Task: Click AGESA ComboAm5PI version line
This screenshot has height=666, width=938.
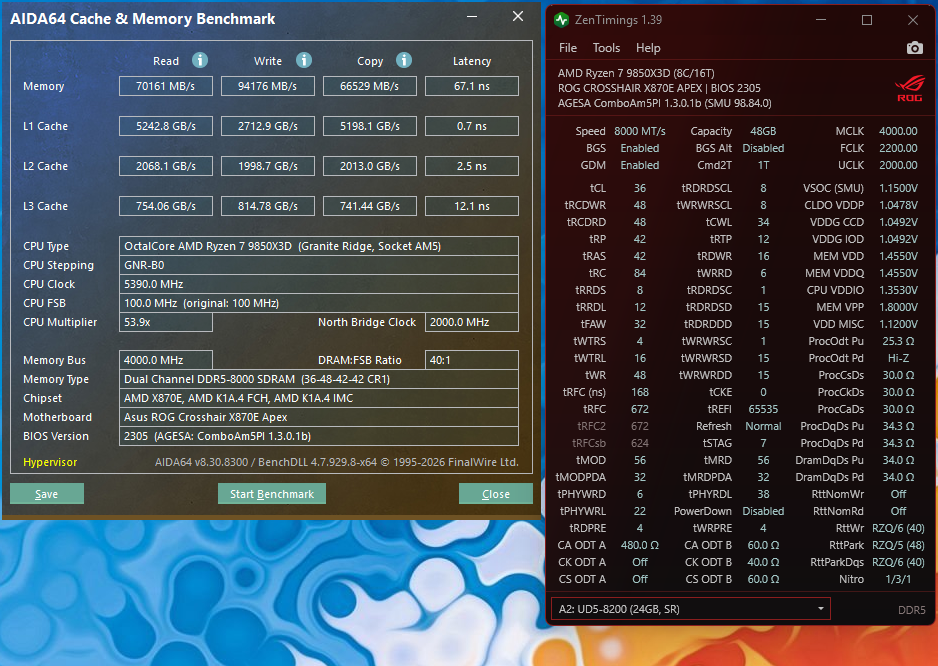Action: click(664, 104)
